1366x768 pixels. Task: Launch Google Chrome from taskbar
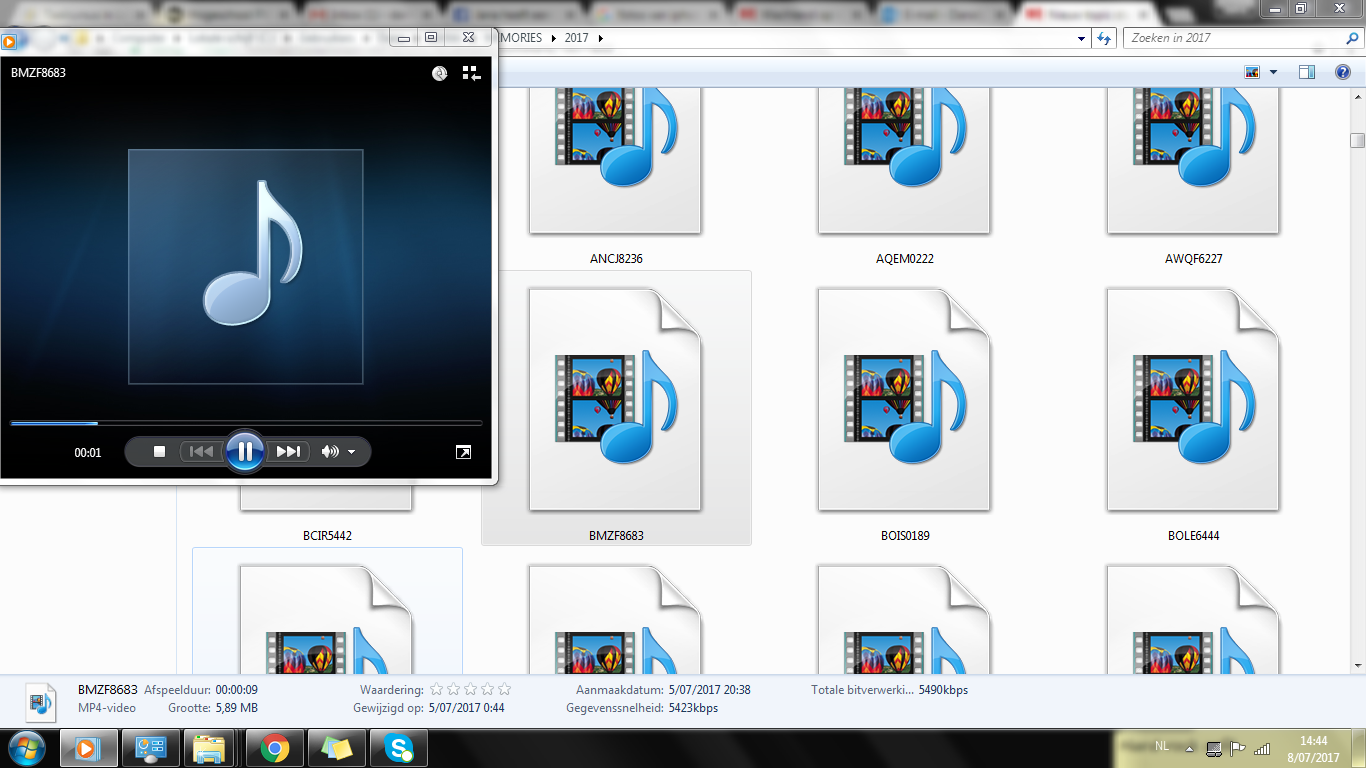pos(274,748)
